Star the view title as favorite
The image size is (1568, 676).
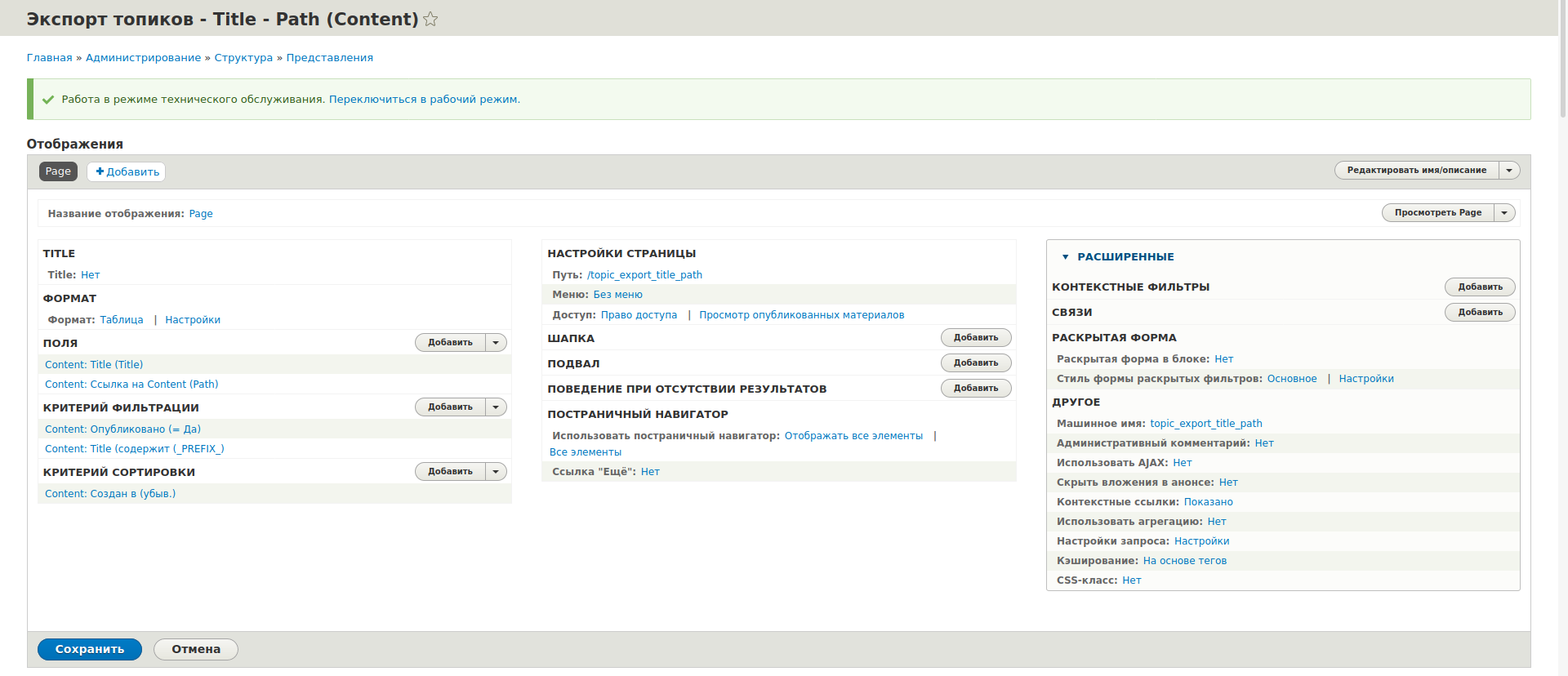[x=430, y=19]
